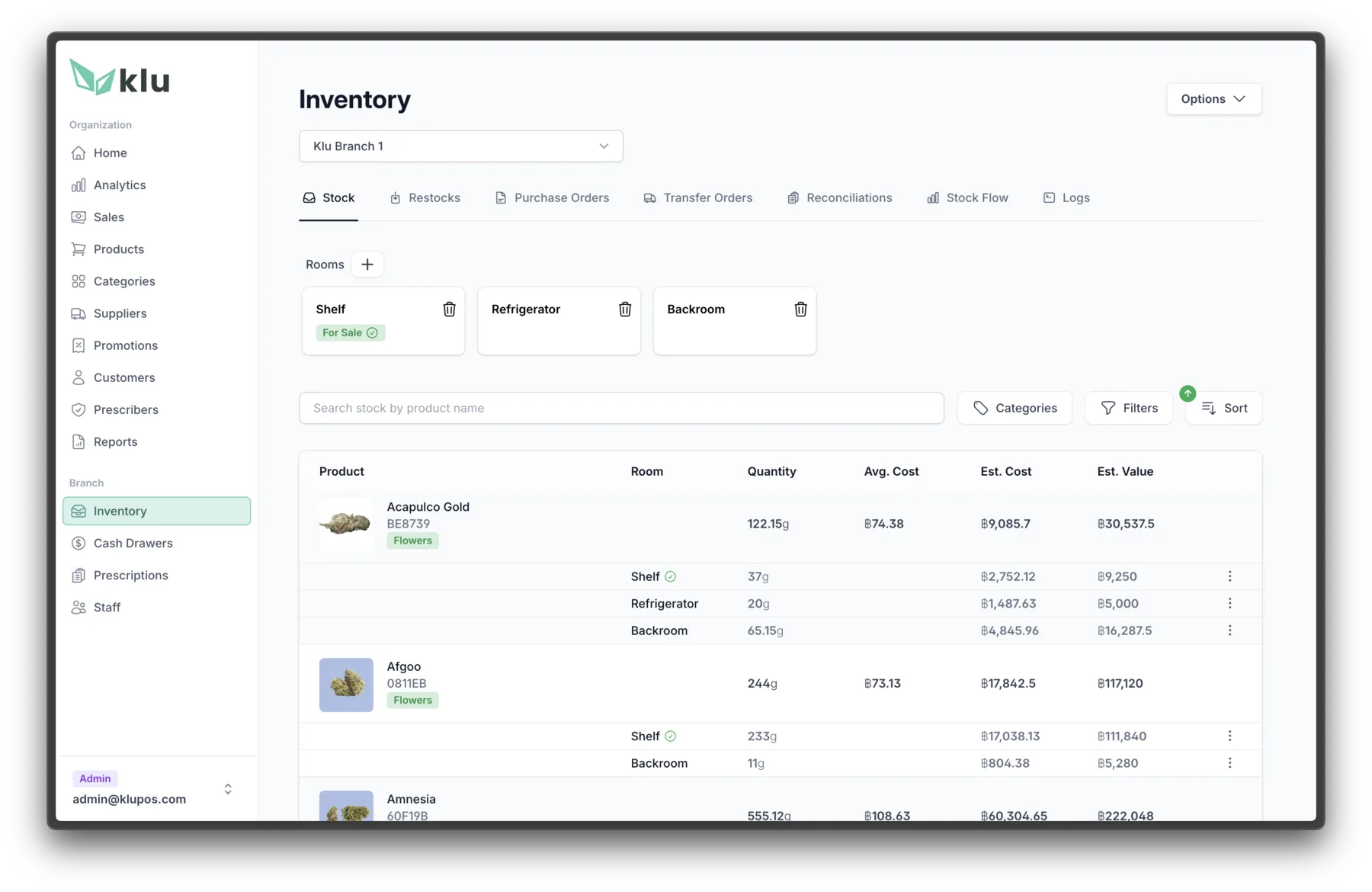Delete the Refrigerator room
The height and width of the screenshot is (892, 1372).
625,309
